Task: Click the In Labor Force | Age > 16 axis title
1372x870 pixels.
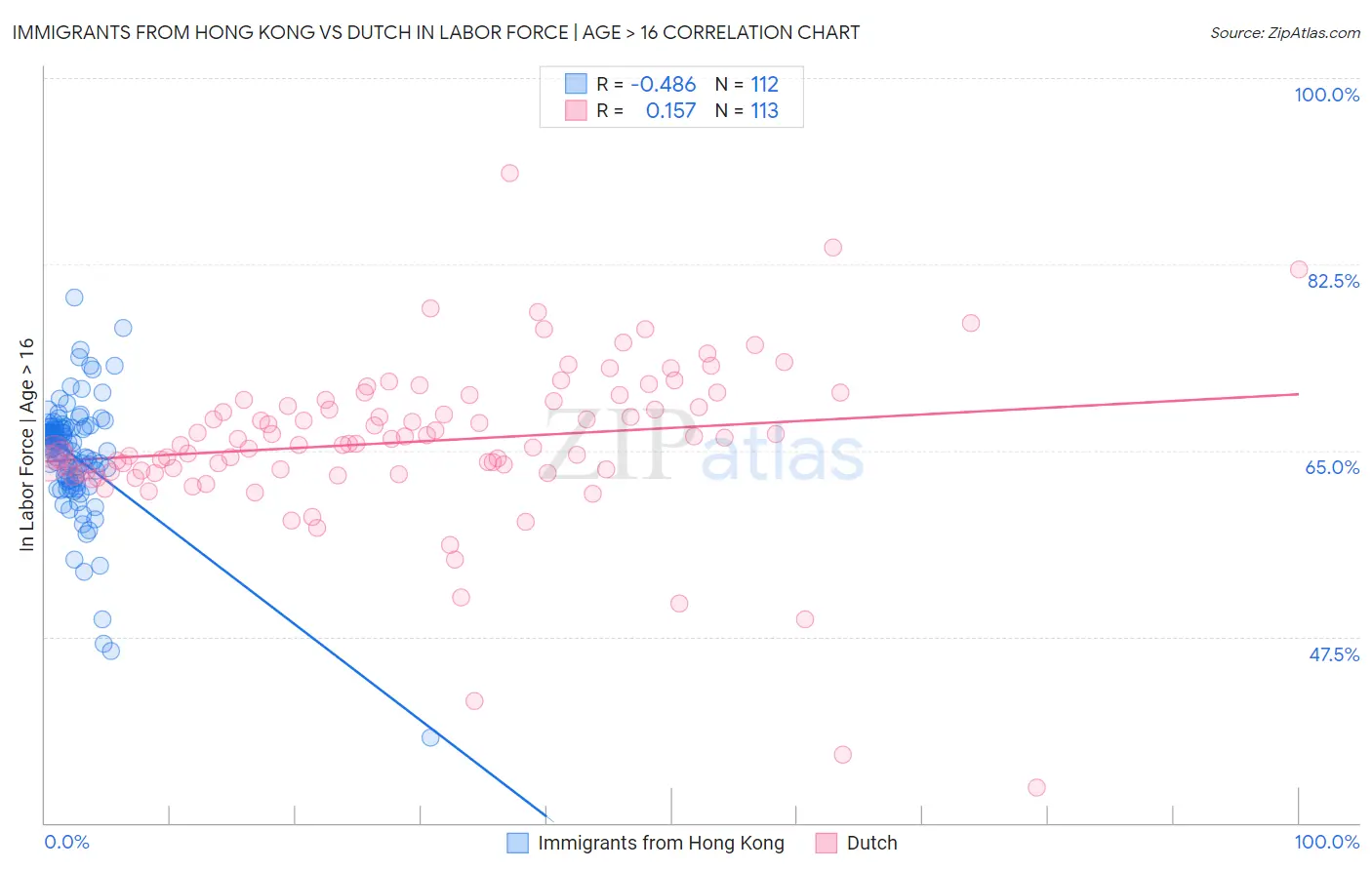Action: point(26,444)
